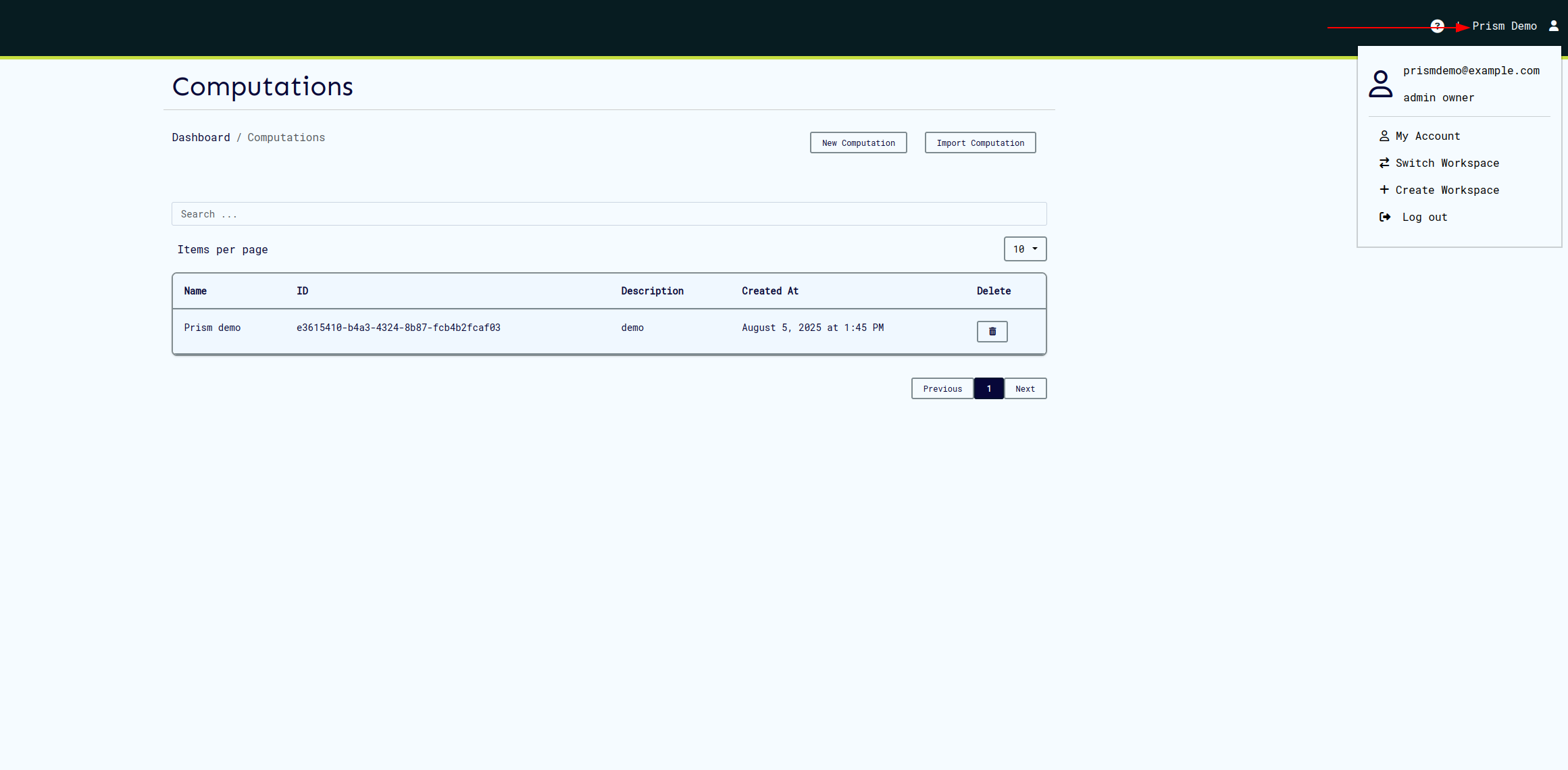Image resolution: width=1568 pixels, height=770 pixels.
Task: Click the August 5, 2025 date cell
Action: click(x=812, y=328)
